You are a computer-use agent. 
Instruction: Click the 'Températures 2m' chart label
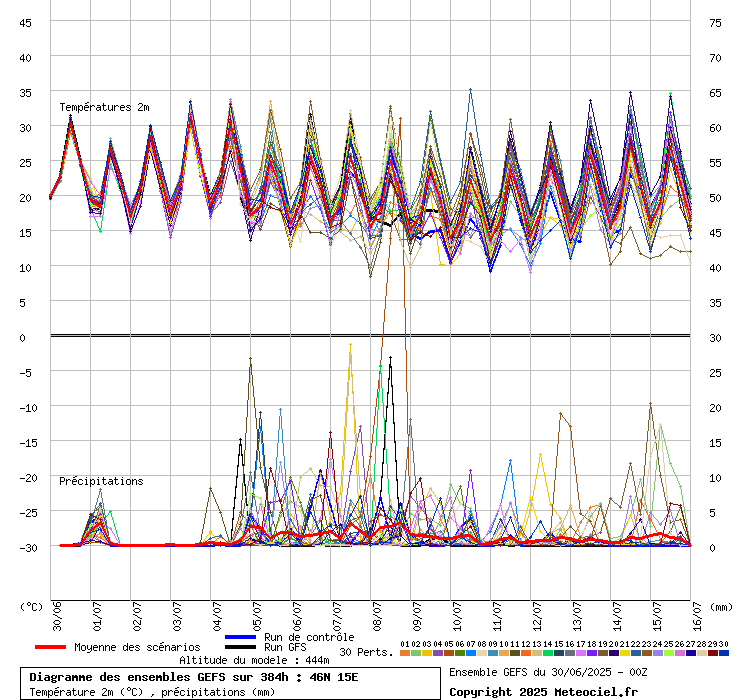(104, 107)
